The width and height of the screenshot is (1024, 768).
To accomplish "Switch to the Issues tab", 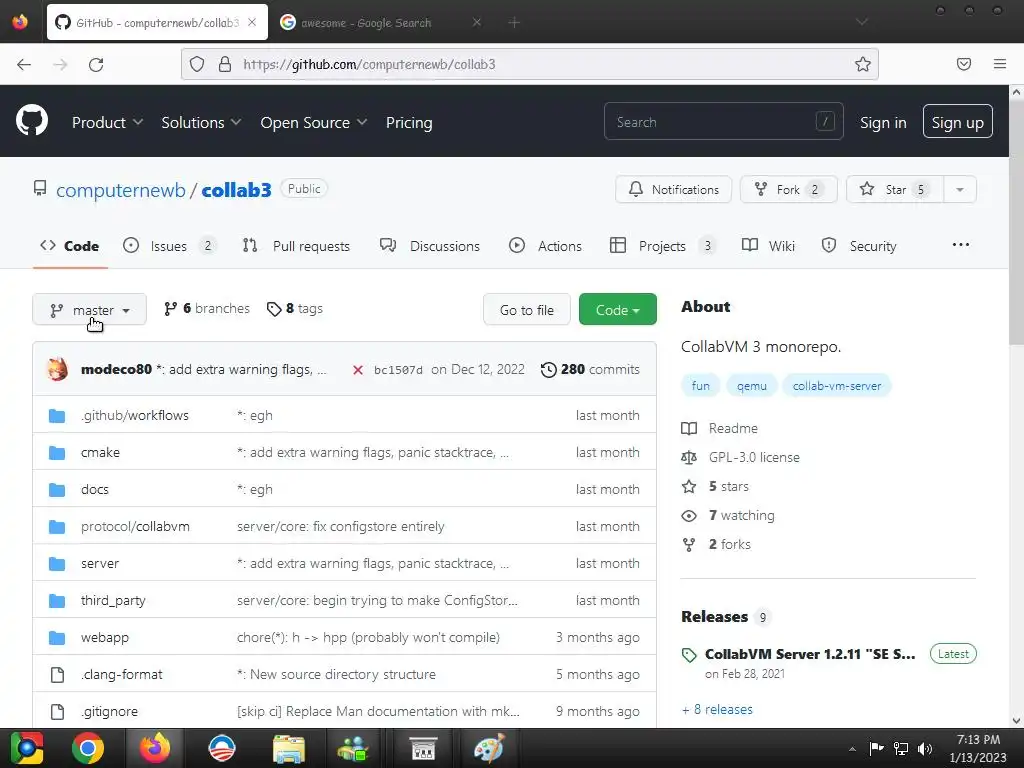I will coord(169,246).
